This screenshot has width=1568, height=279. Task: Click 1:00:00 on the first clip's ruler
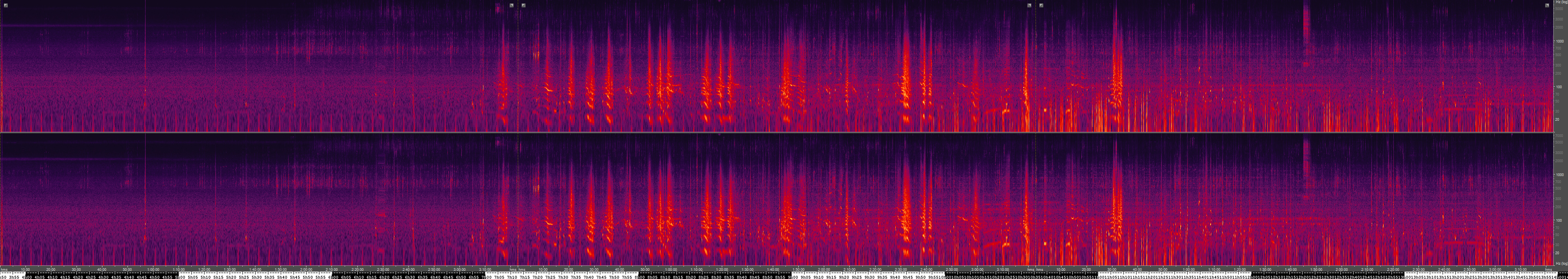click(x=153, y=269)
